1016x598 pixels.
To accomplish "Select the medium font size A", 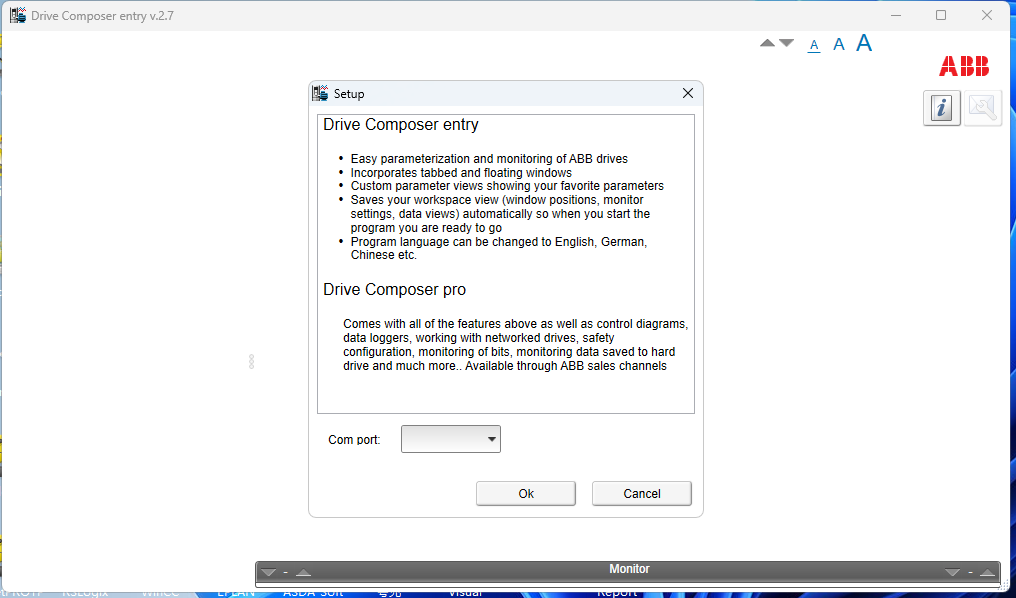I will tap(839, 44).
